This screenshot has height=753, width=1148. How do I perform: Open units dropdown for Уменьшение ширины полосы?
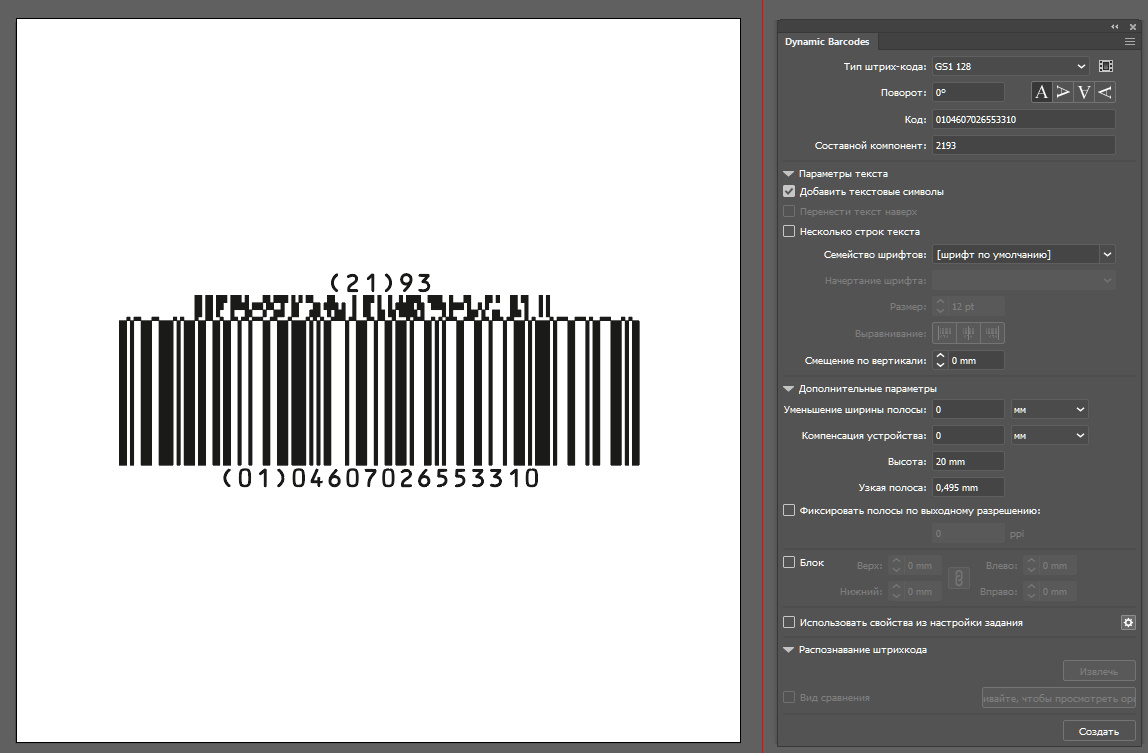pos(1049,409)
